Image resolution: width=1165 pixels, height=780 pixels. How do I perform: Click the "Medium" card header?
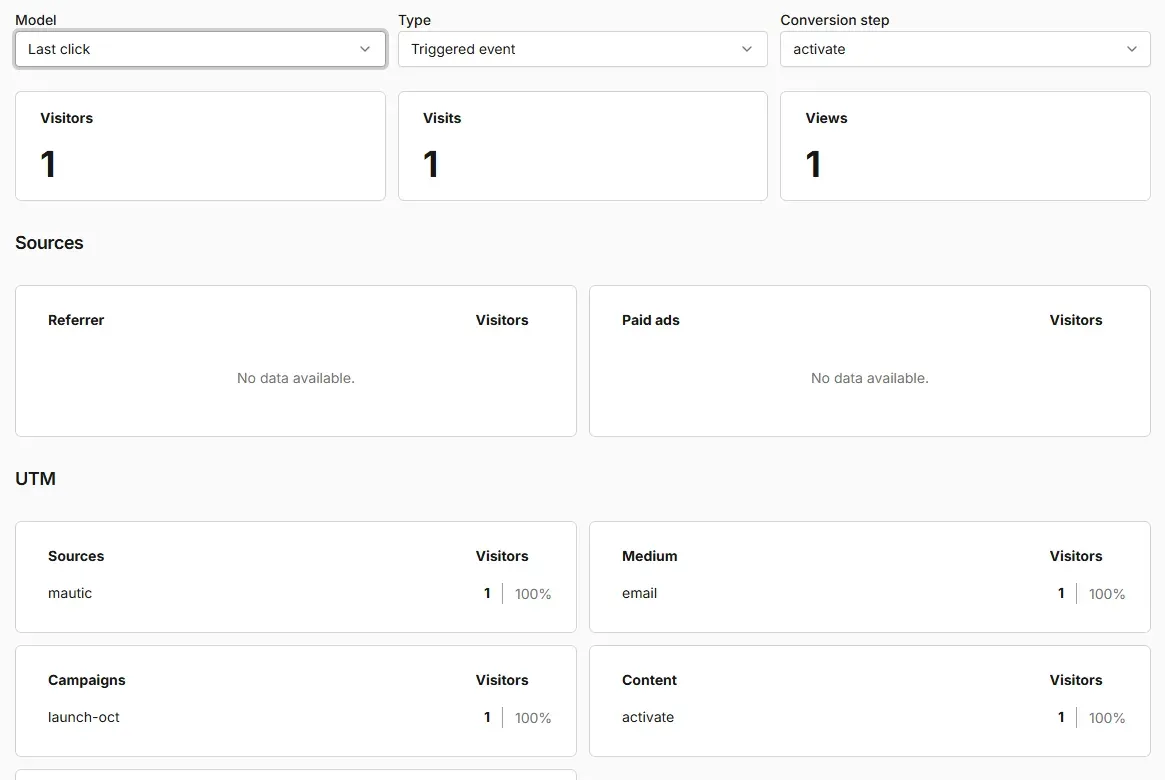649,556
